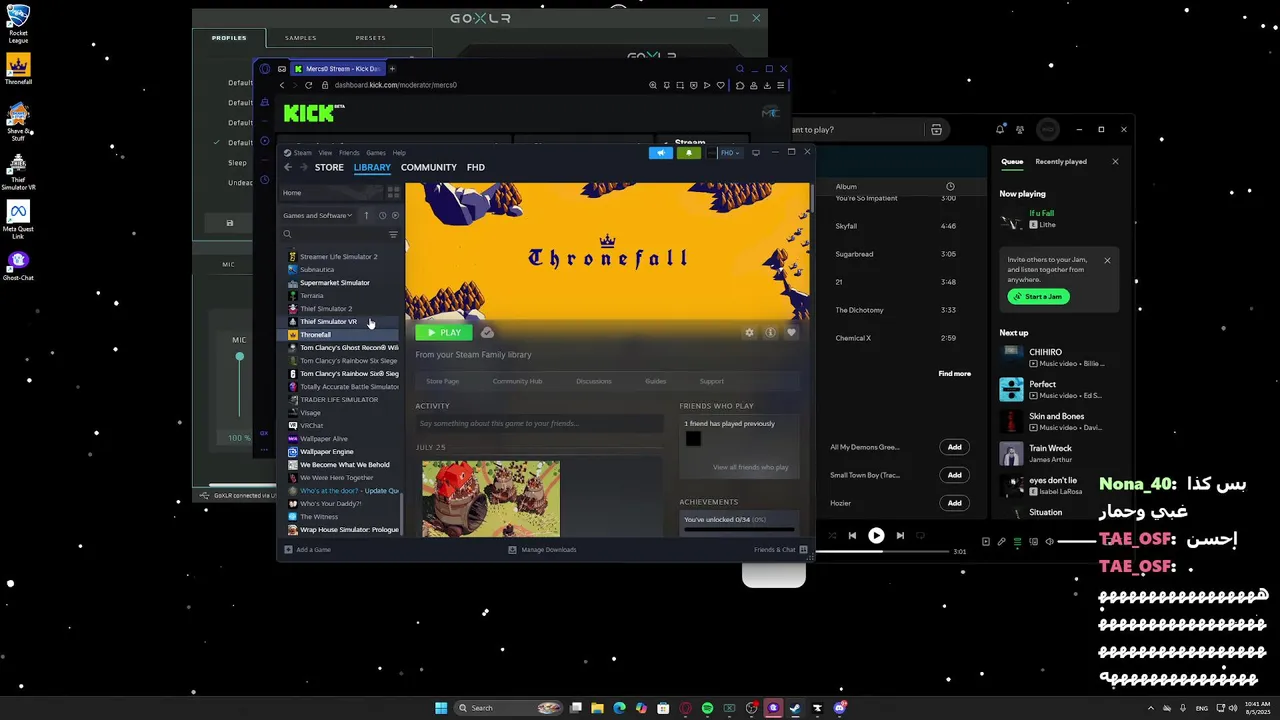Viewport: 1280px width, 720px height.
Task: Open Friends menu in Steam
Action: pos(349,153)
